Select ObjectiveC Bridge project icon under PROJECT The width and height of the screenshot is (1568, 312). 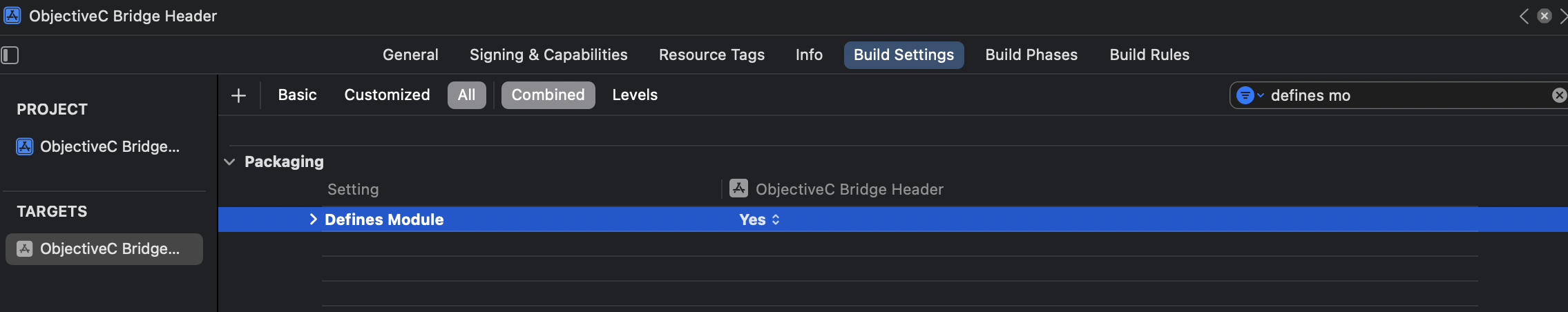pyautogui.click(x=25, y=146)
